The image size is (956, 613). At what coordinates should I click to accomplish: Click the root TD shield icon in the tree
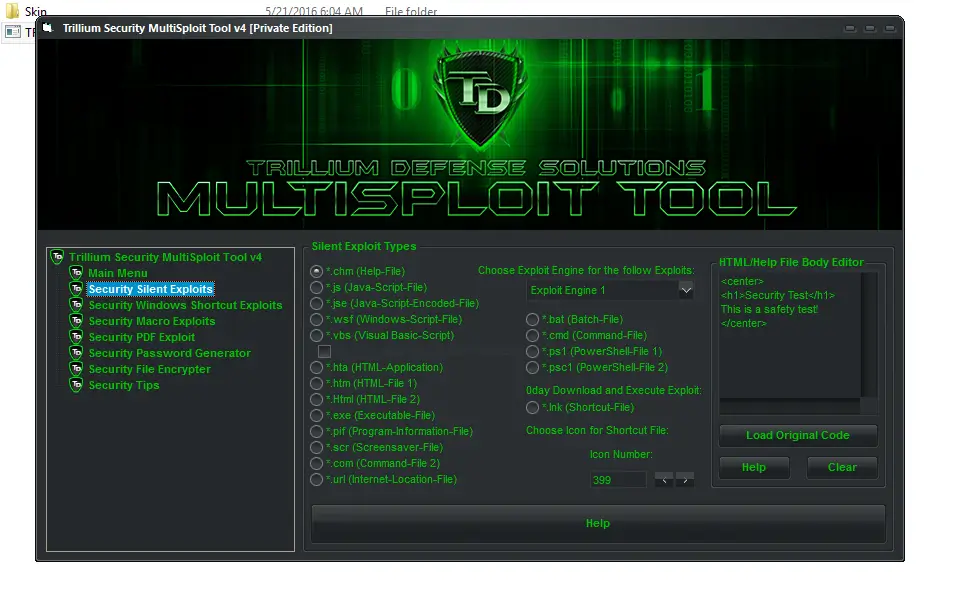57,257
